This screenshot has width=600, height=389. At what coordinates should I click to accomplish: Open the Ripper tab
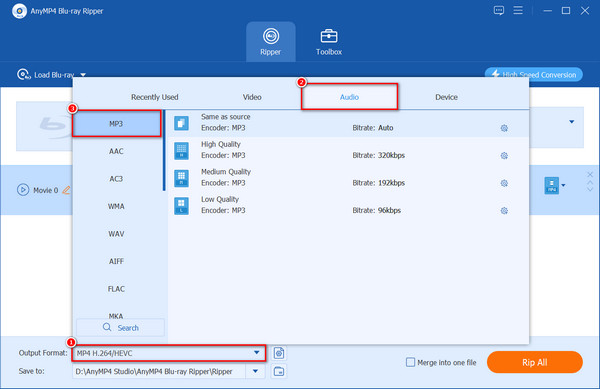271,42
